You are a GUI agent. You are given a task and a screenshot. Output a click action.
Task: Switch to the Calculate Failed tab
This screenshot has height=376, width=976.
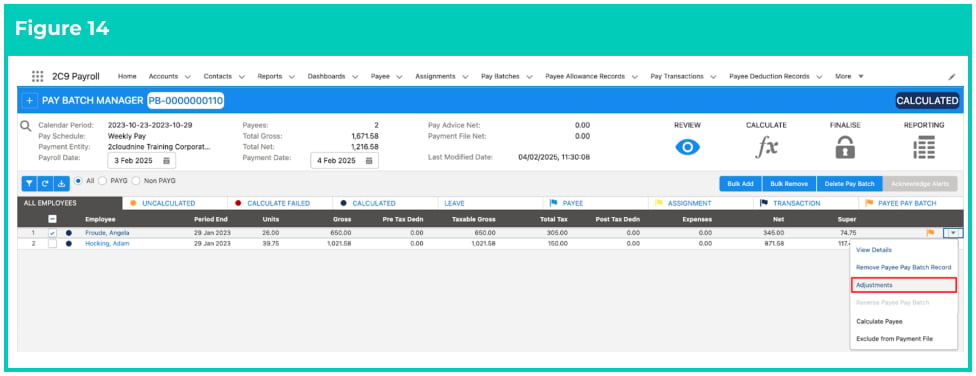click(280, 204)
